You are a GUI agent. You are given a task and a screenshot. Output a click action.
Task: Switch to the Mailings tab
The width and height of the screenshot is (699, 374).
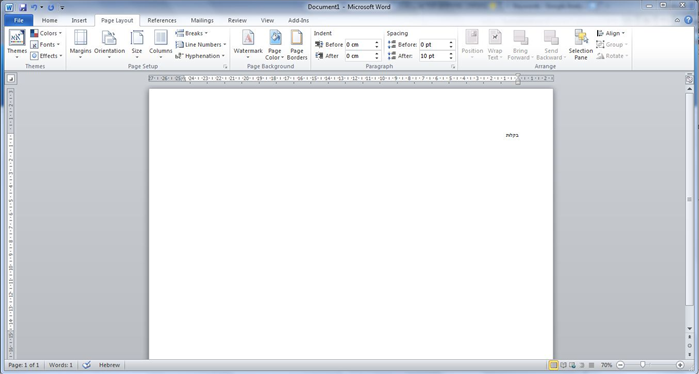(202, 21)
